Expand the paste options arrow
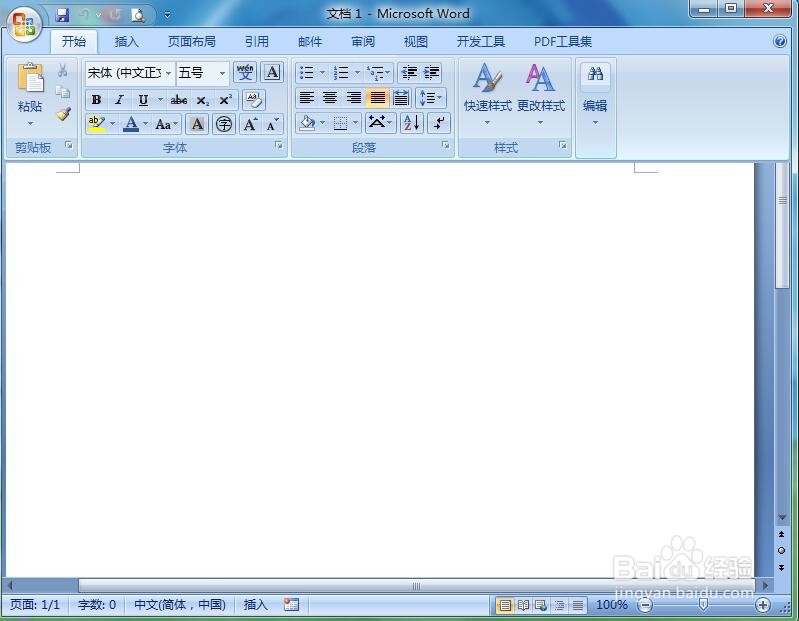Viewport: 799px width, 621px height. (30, 123)
